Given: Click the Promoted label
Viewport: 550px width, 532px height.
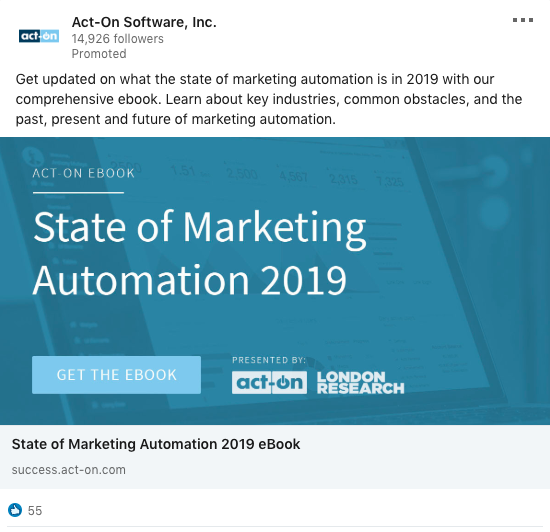Looking at the screenshot, I should tap(99, 54).
